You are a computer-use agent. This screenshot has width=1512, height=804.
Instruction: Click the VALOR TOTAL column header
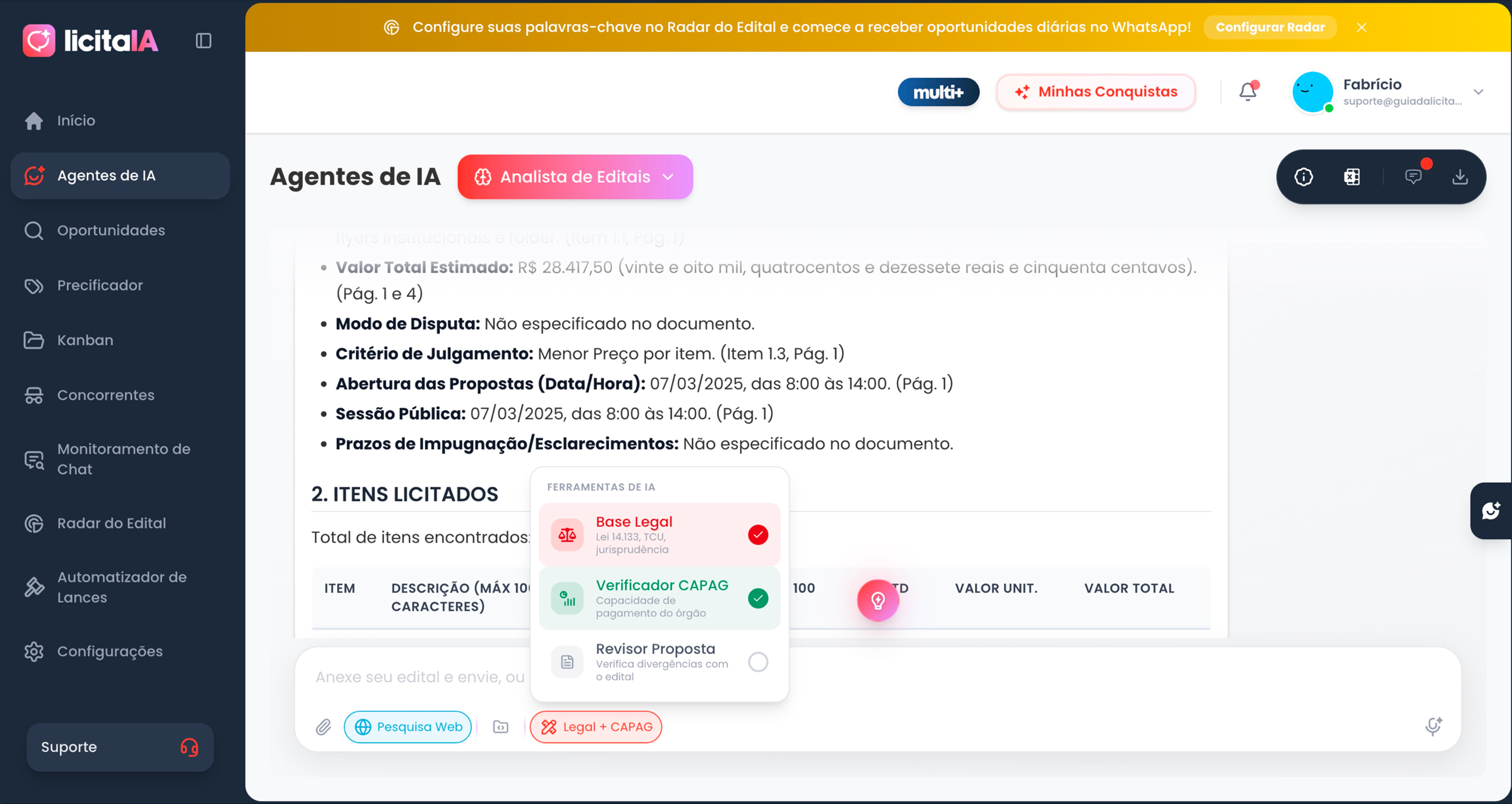pos(1129,589)
